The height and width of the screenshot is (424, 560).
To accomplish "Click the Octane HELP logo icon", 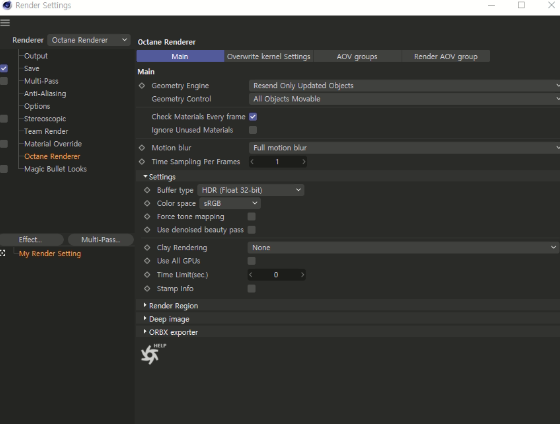I will [x=153, y=354].
